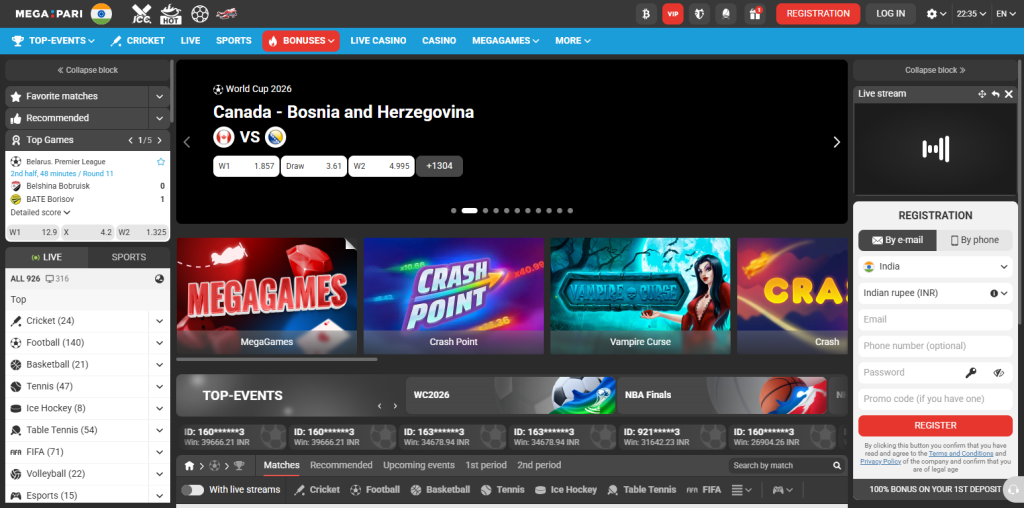Open the MEGAGAMES menu
The height and width of the screenshot is (508, 1024).
point(505,40)
